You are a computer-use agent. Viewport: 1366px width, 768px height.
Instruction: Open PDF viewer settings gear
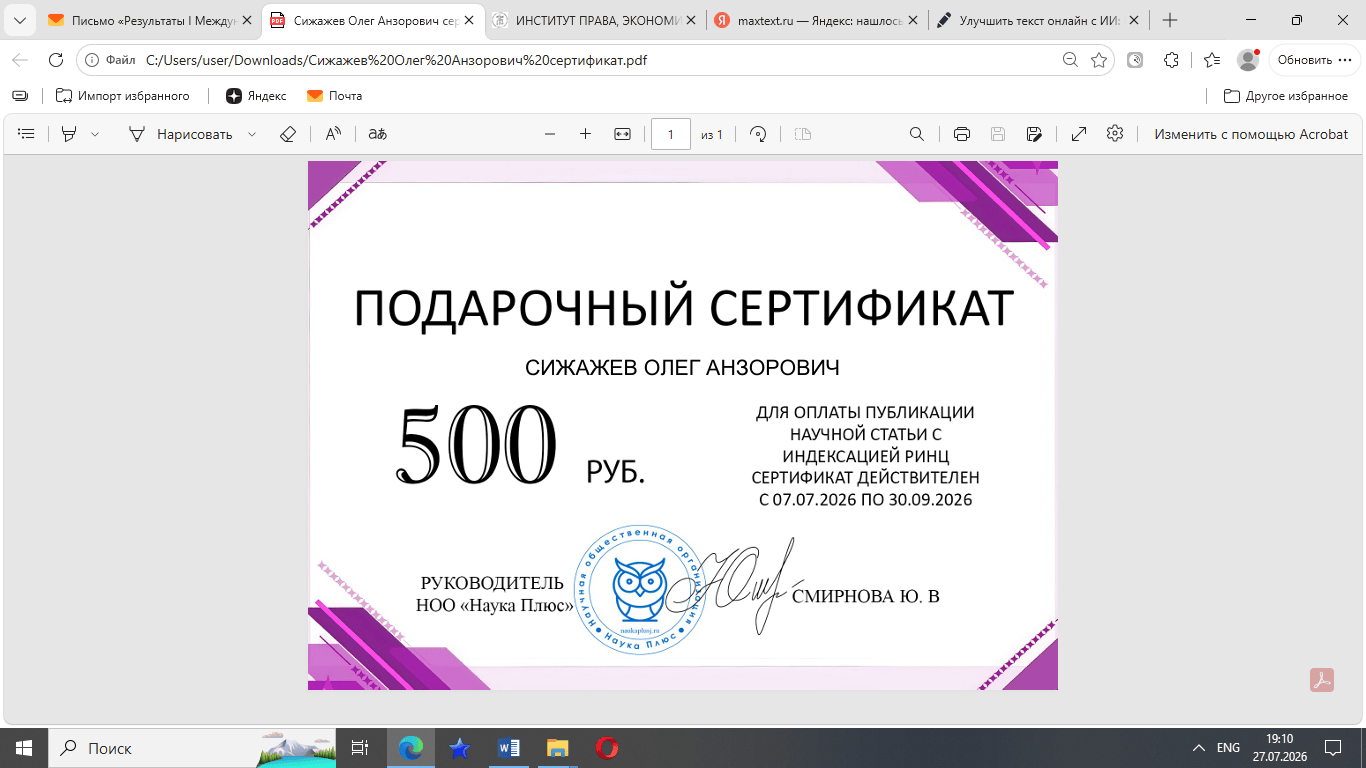coord(1115,134)
